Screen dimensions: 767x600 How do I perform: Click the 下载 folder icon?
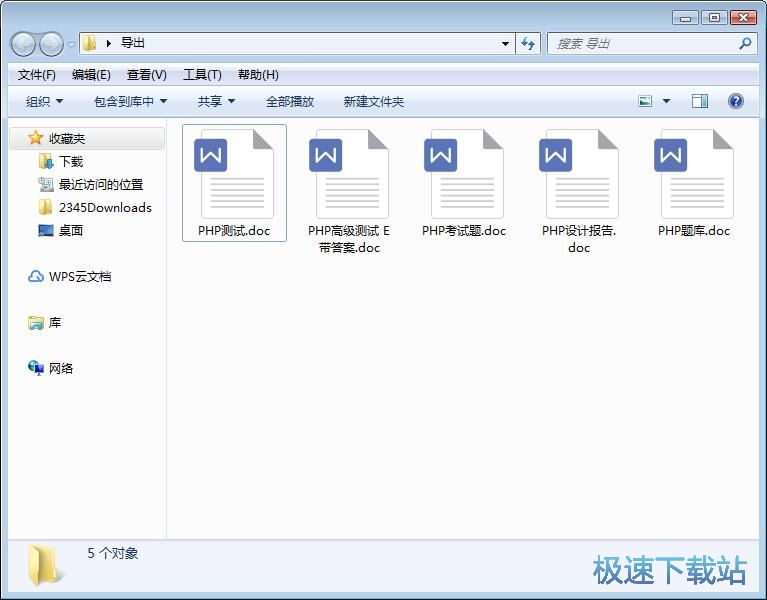click(45, 161)
